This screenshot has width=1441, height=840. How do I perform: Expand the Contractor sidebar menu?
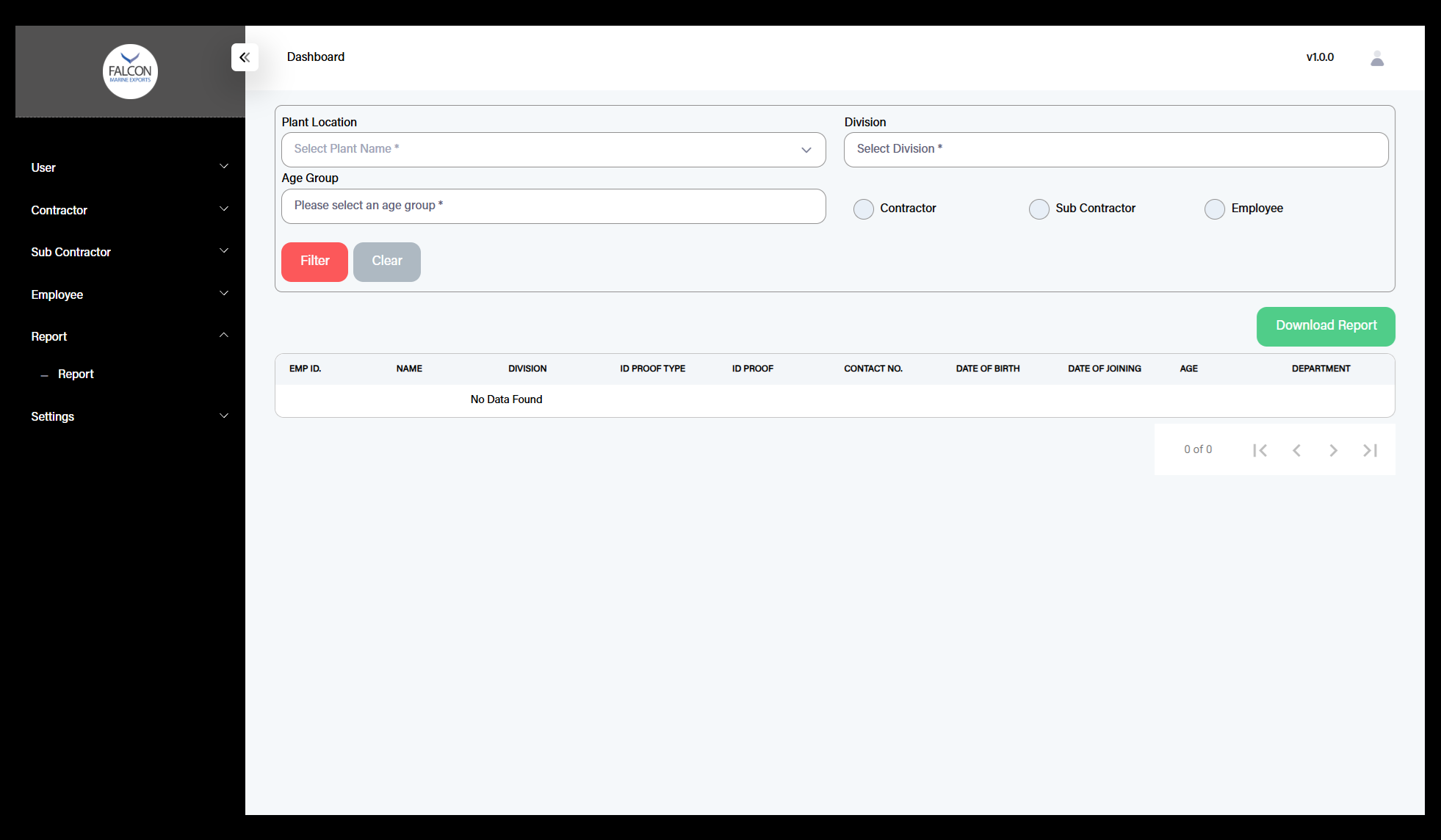(130, 210)
